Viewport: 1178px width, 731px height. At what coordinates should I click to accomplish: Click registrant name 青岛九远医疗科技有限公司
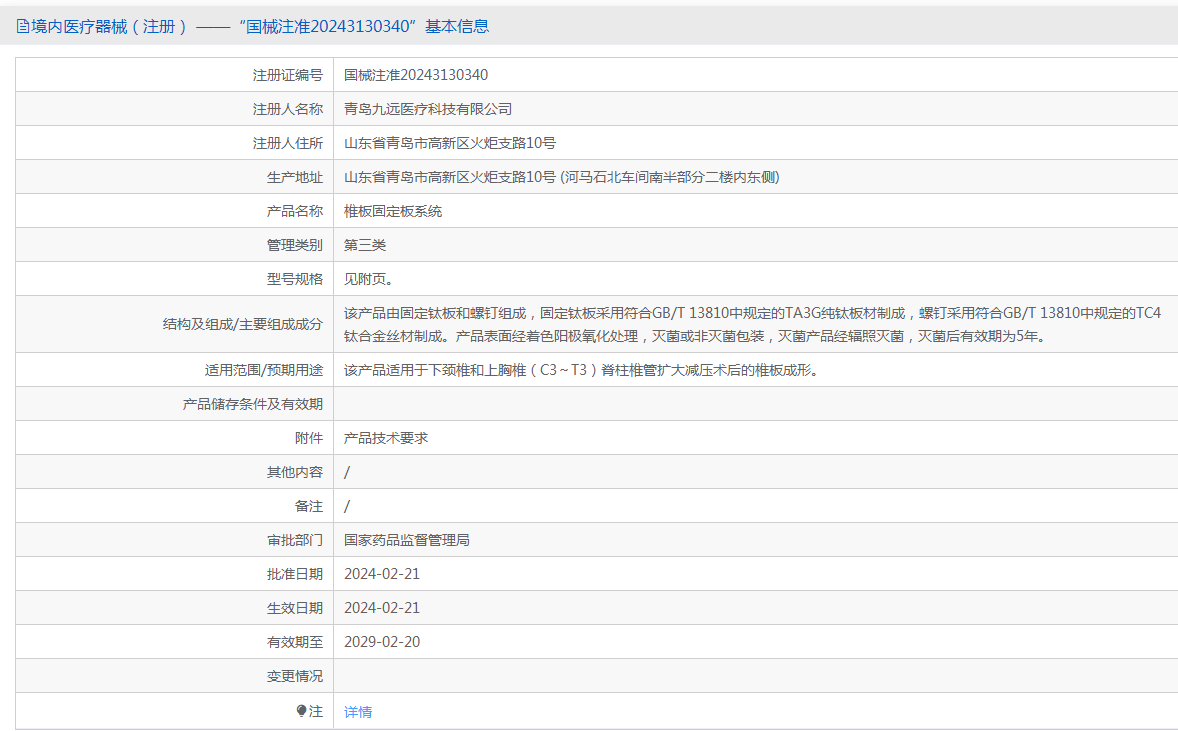[x=427, y=109]
